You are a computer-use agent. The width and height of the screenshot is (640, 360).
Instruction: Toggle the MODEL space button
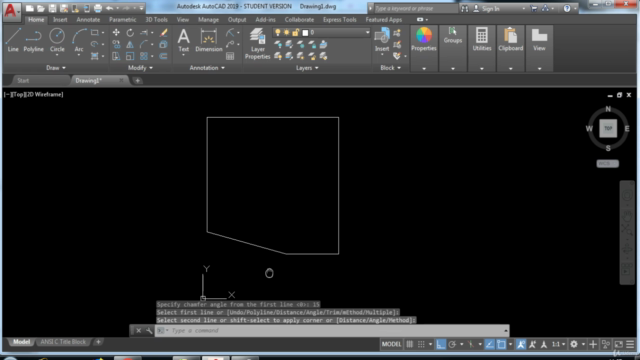click(391, 344)
